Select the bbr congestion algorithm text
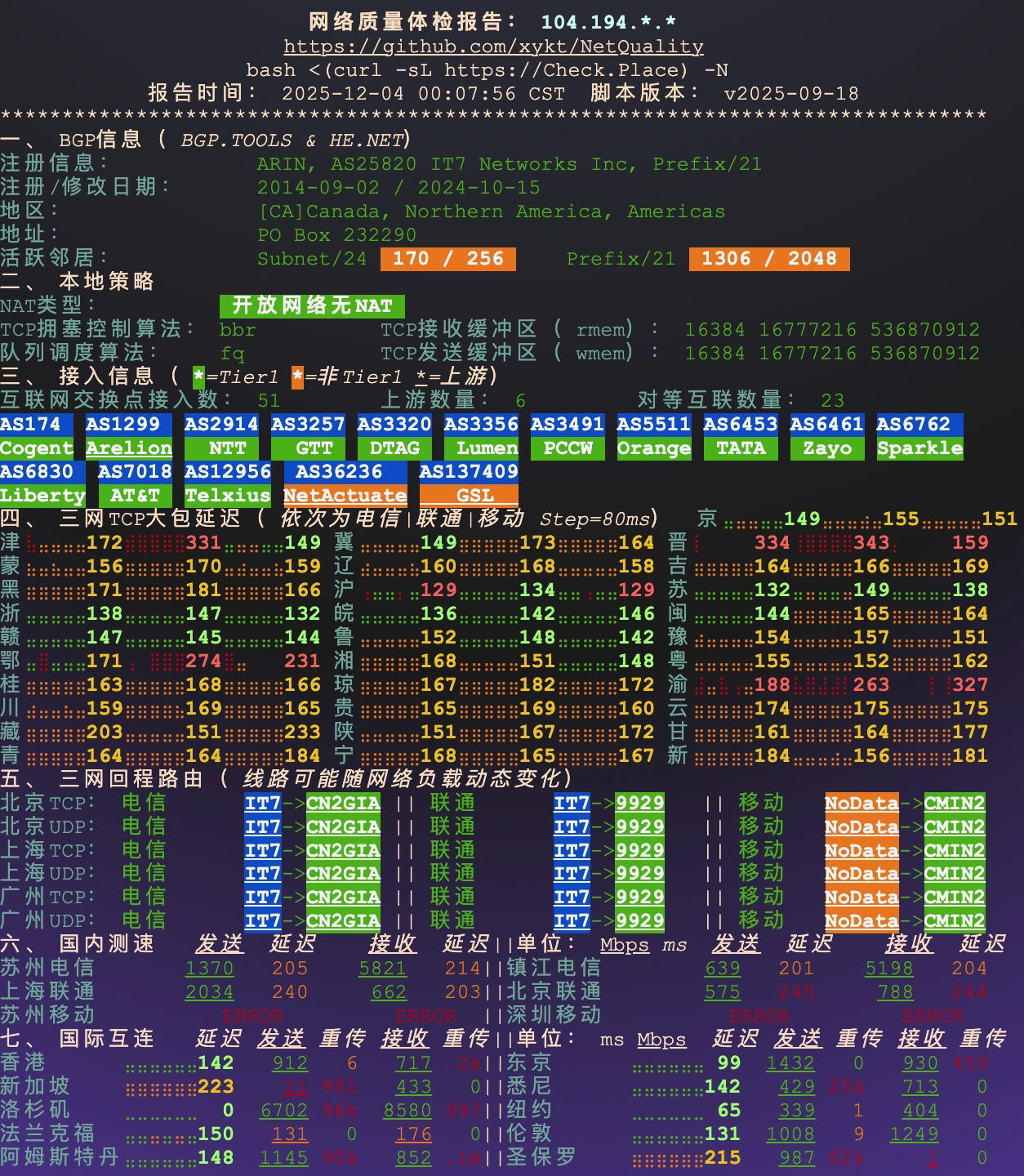This screenshot has height=1176, width=1024. pos(237,329)
